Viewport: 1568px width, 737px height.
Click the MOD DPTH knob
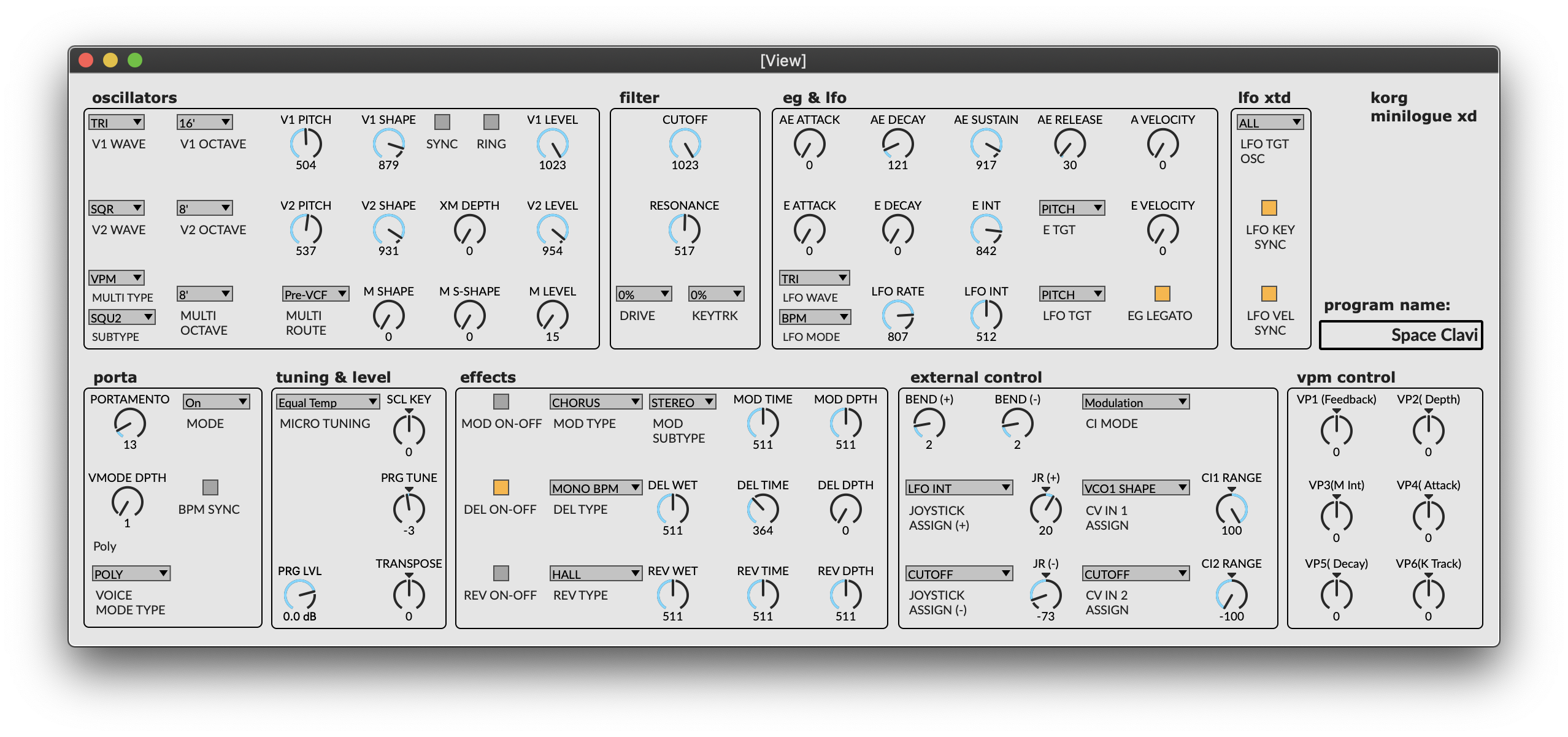click(845, 424)
